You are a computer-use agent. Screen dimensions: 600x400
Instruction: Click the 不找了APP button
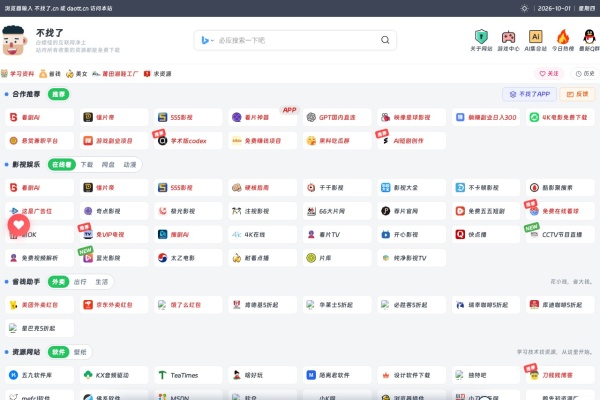click(x=530, y=94)
